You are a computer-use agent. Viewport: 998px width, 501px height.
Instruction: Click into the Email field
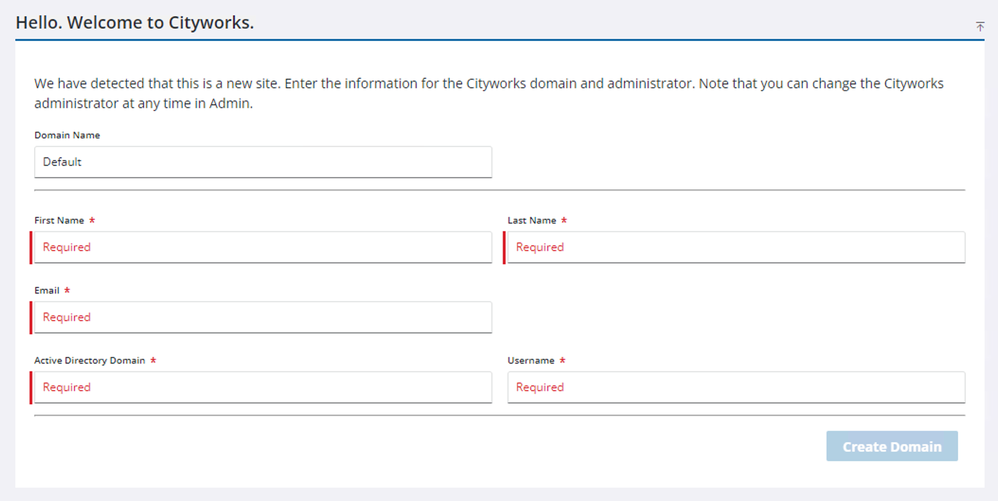(x=263, y=317)
